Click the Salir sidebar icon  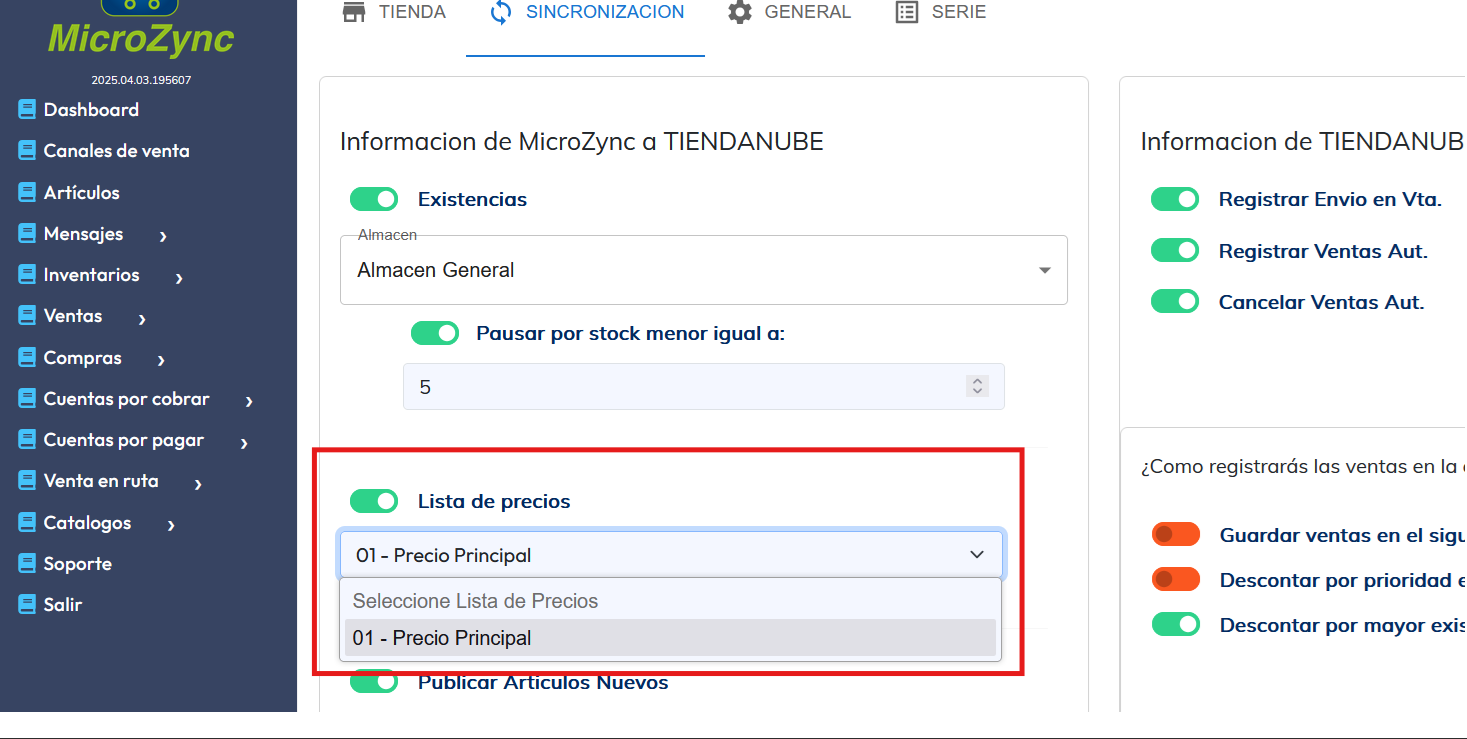pyautogui.click(x=27, y=605)
